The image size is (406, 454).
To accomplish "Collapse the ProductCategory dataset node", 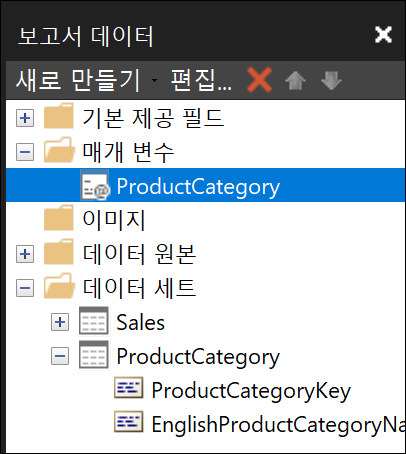I will [x=60, y=356].
